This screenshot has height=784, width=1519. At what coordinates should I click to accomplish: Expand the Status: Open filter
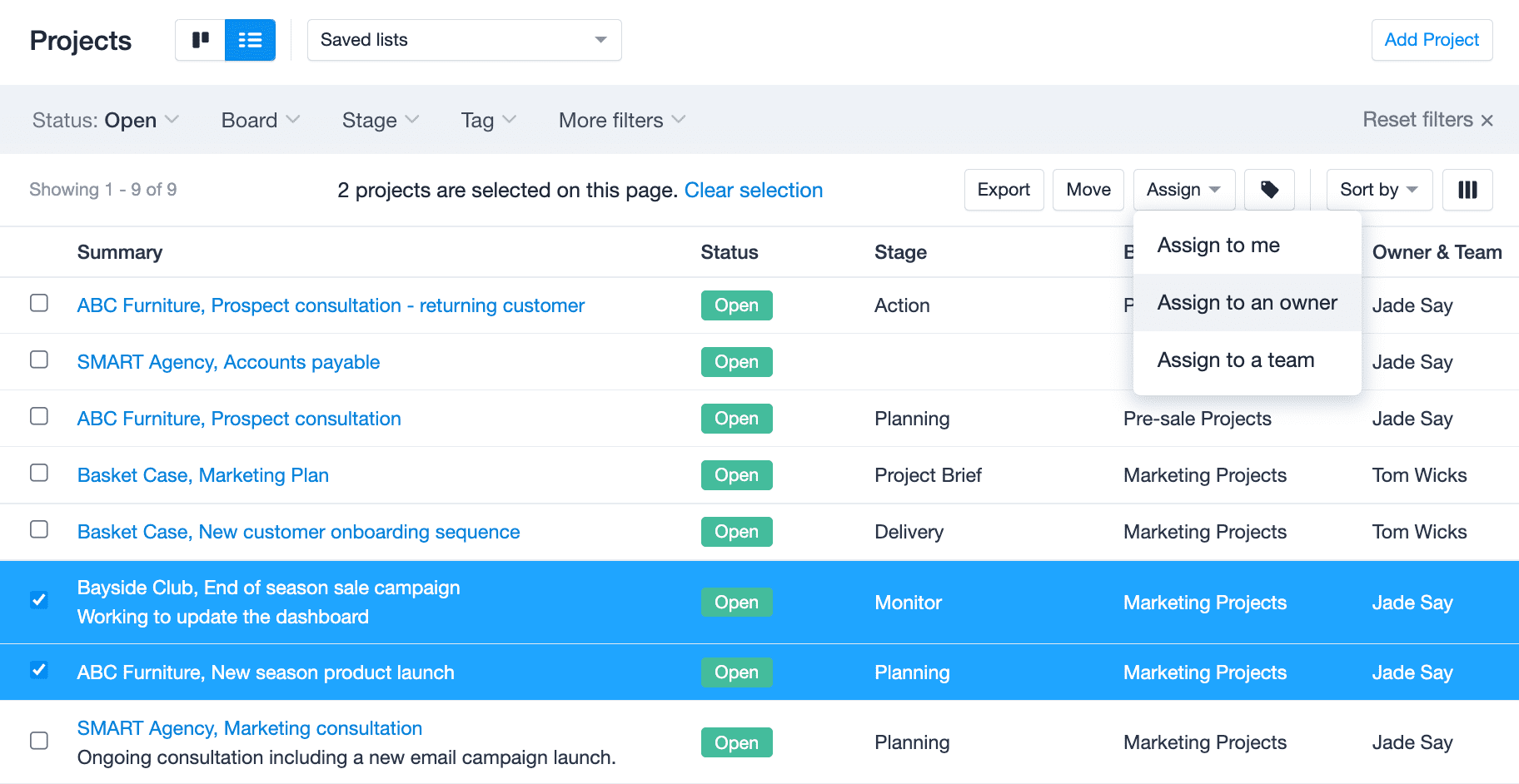click(106, 121)
